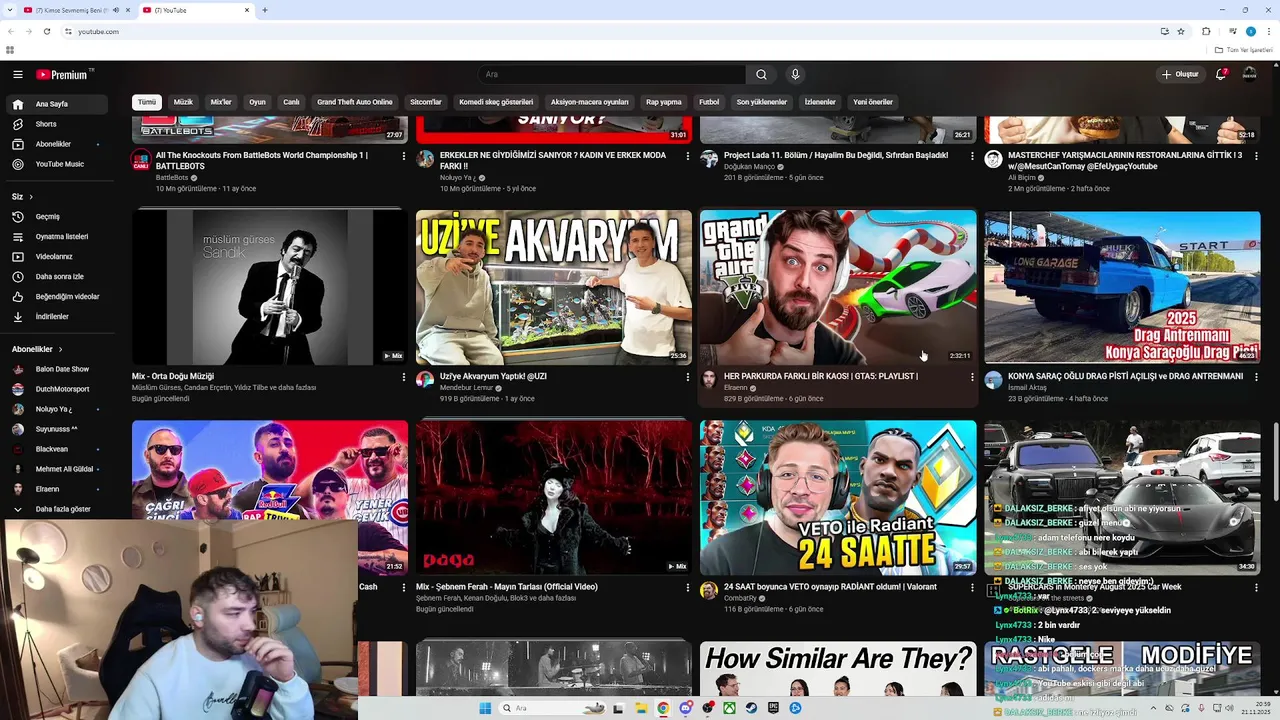Open YouTube Music in the sidebar
Viewport: 1280px width, 720px height.
[x=59, y=164]
